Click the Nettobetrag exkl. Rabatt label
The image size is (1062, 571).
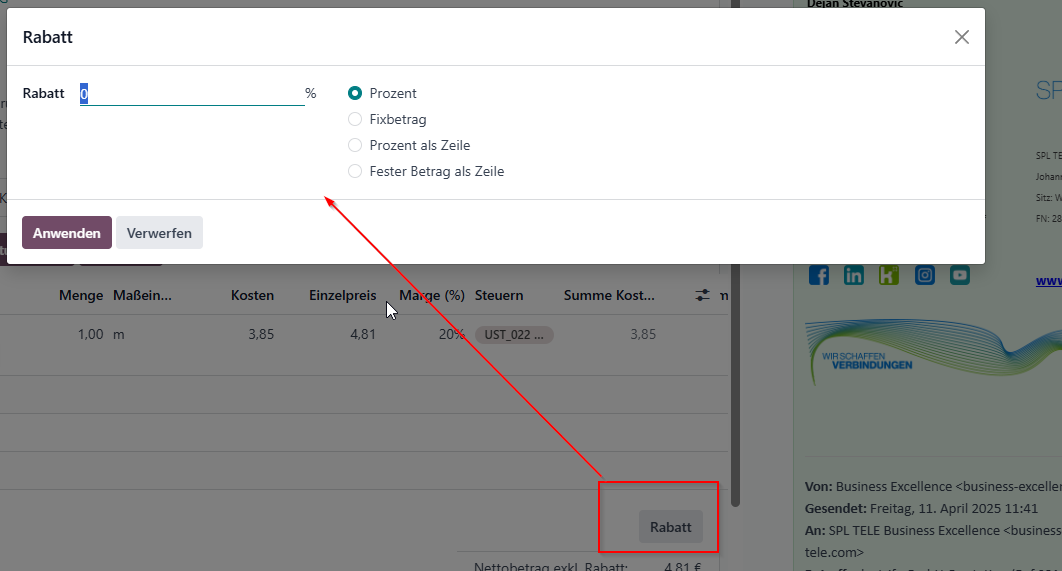551,566
